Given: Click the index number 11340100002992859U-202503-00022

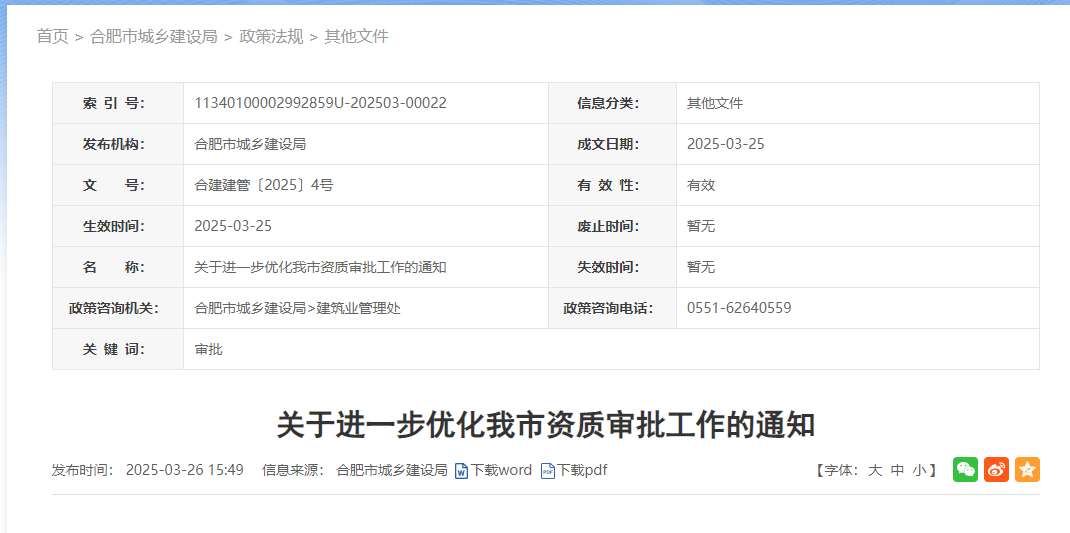Looking at the screenshot, I should tap(320, 103).
